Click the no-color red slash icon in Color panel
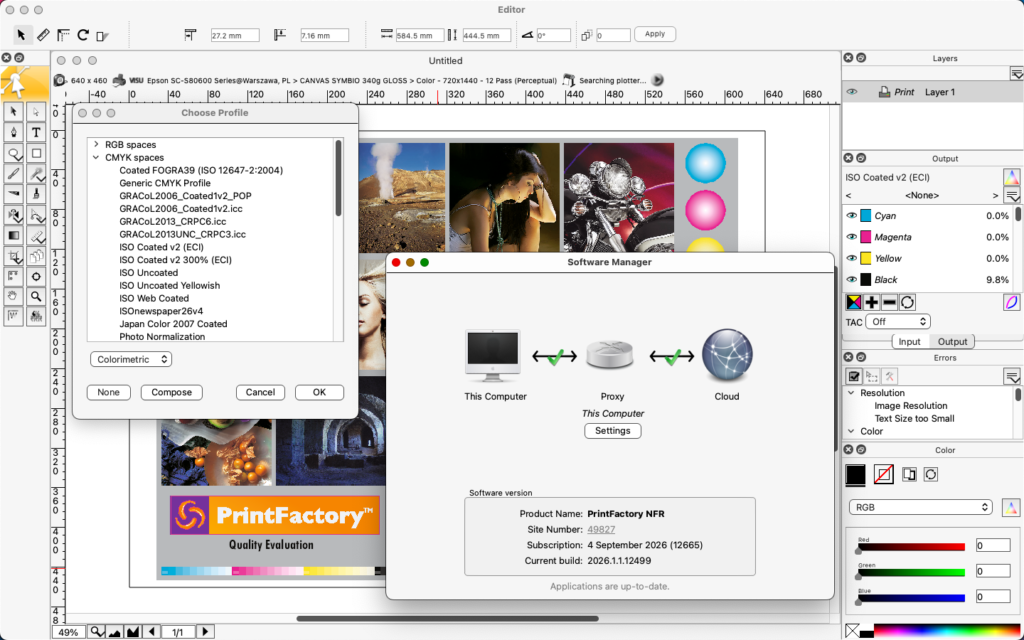The width and height of the screenshot is (1024, 640). [884, 474]
